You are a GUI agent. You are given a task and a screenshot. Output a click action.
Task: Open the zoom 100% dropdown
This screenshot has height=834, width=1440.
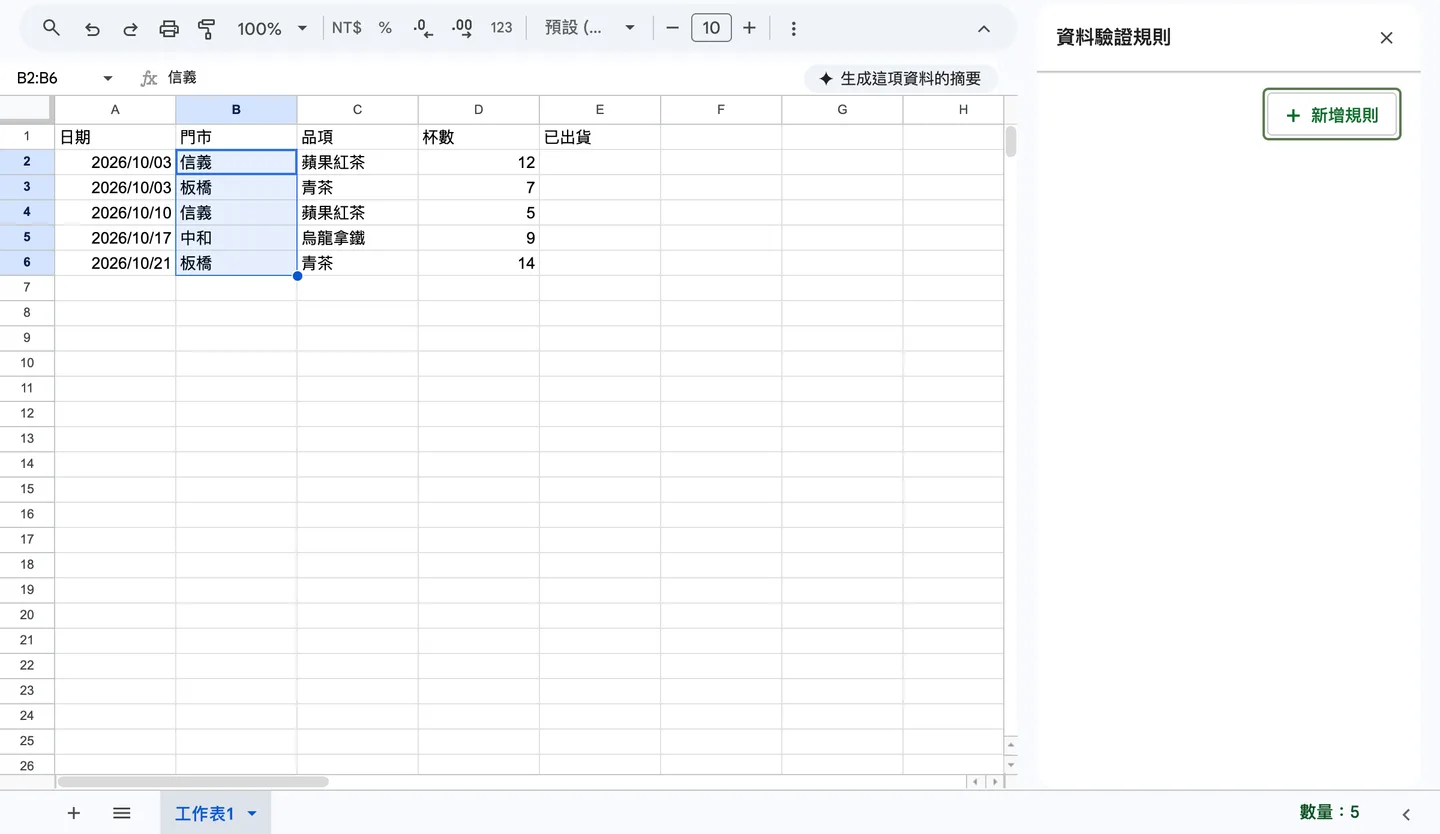click(271, 28)
